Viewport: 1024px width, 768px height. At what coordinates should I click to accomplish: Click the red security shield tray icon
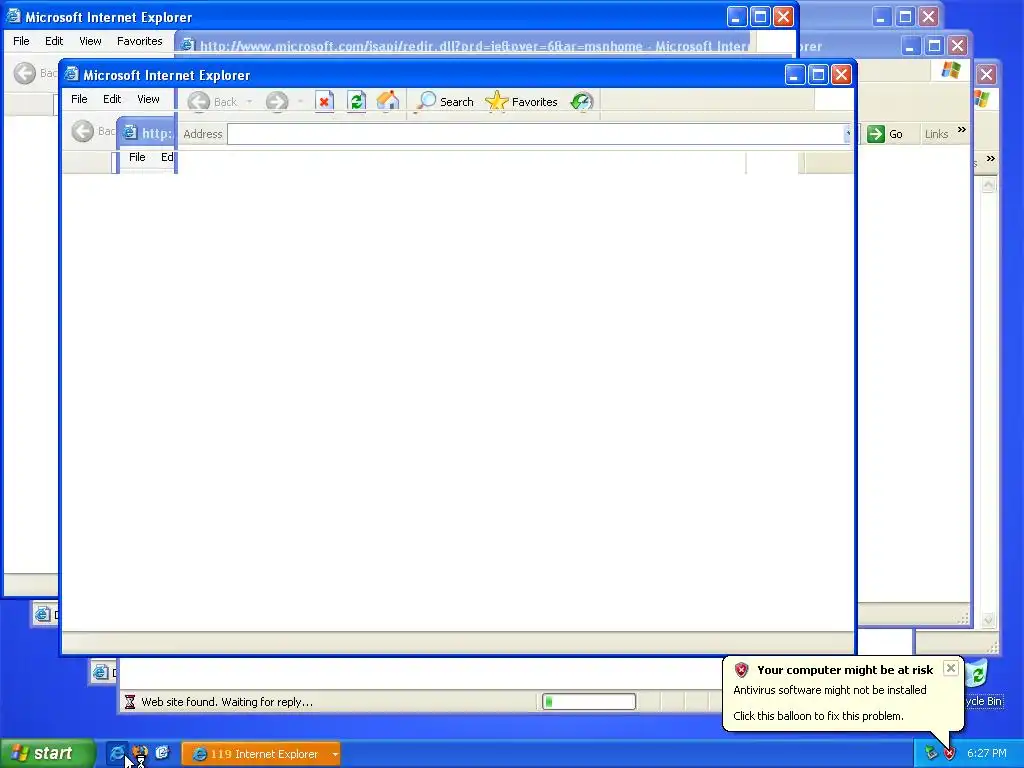[x=949, y=754]
